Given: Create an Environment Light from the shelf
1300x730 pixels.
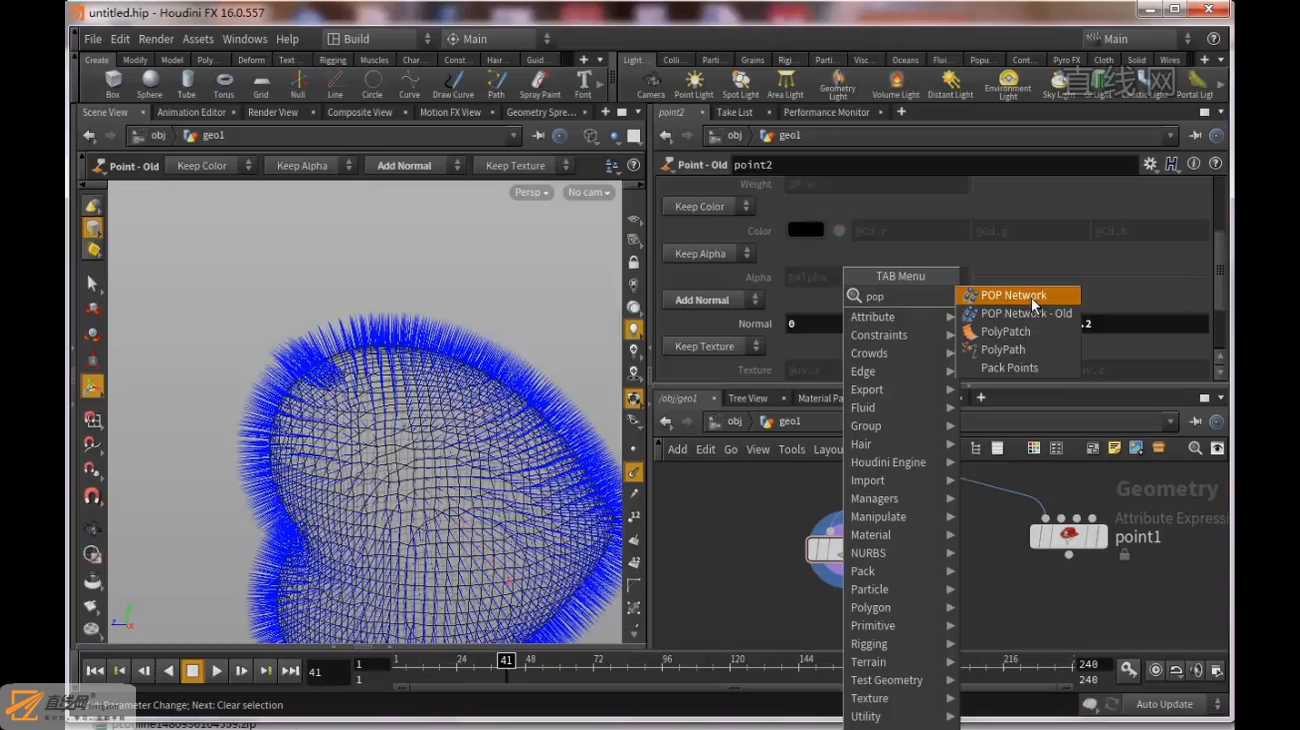Looking at the screenshot, I should pyautogui.click(x=1008, y=85).
